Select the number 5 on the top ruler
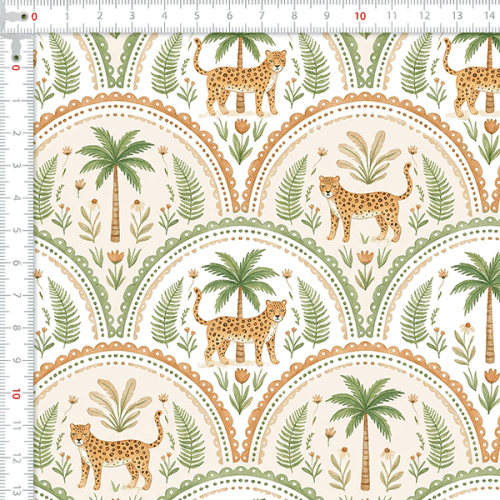This screenshot has height=500, width=500. pos(197,16)
